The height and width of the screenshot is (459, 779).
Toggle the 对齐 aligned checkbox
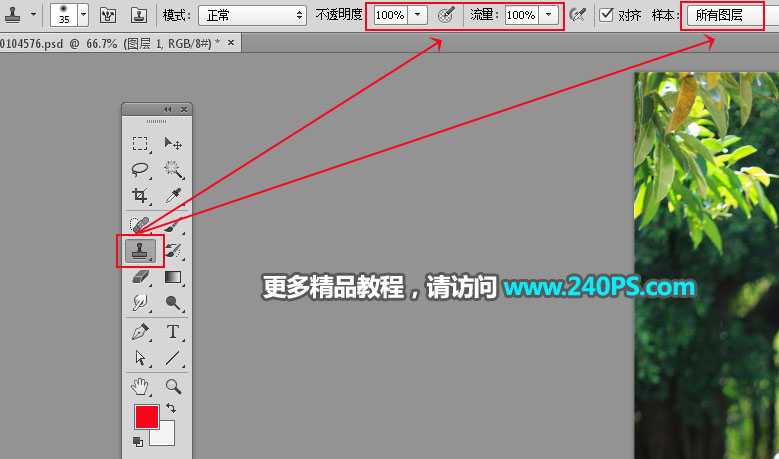606,15
